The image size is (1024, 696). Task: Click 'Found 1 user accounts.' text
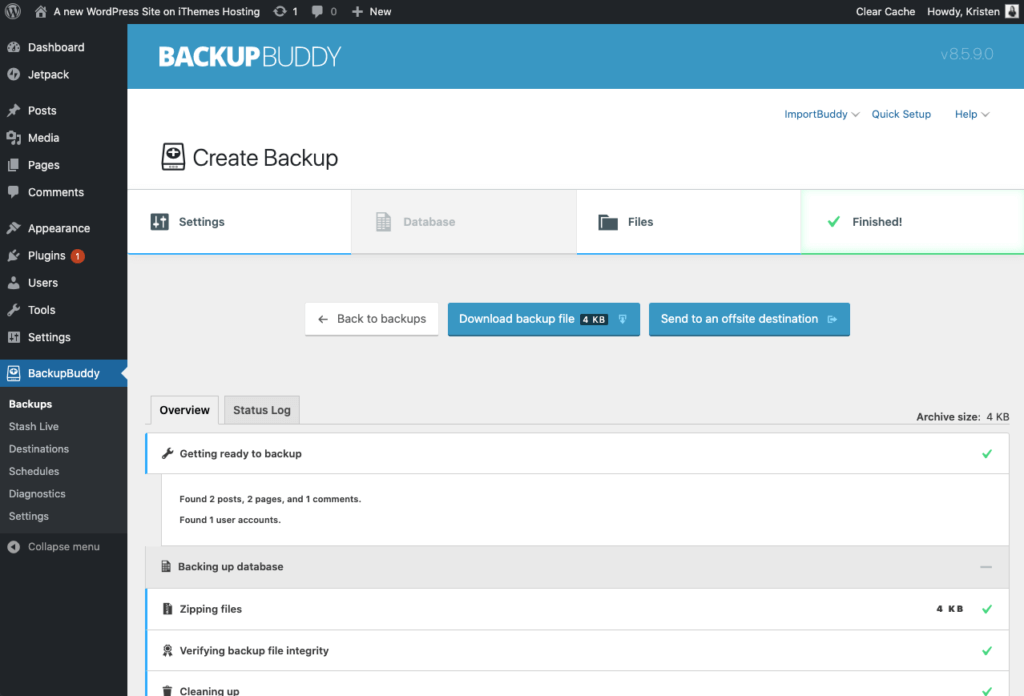click(x=230, y=520)
